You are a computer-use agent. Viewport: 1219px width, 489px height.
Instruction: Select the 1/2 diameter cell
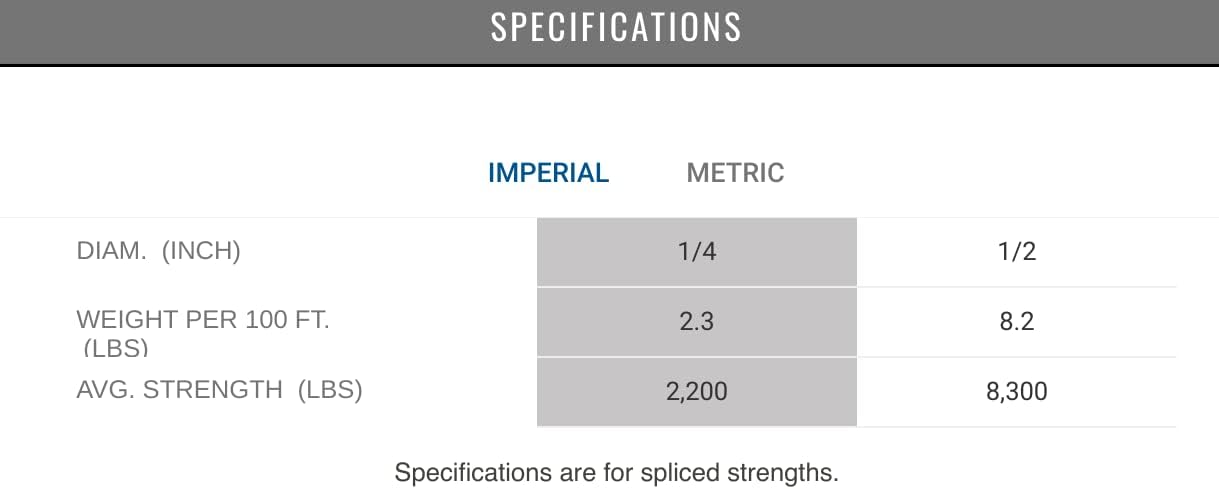point(1017,252)
